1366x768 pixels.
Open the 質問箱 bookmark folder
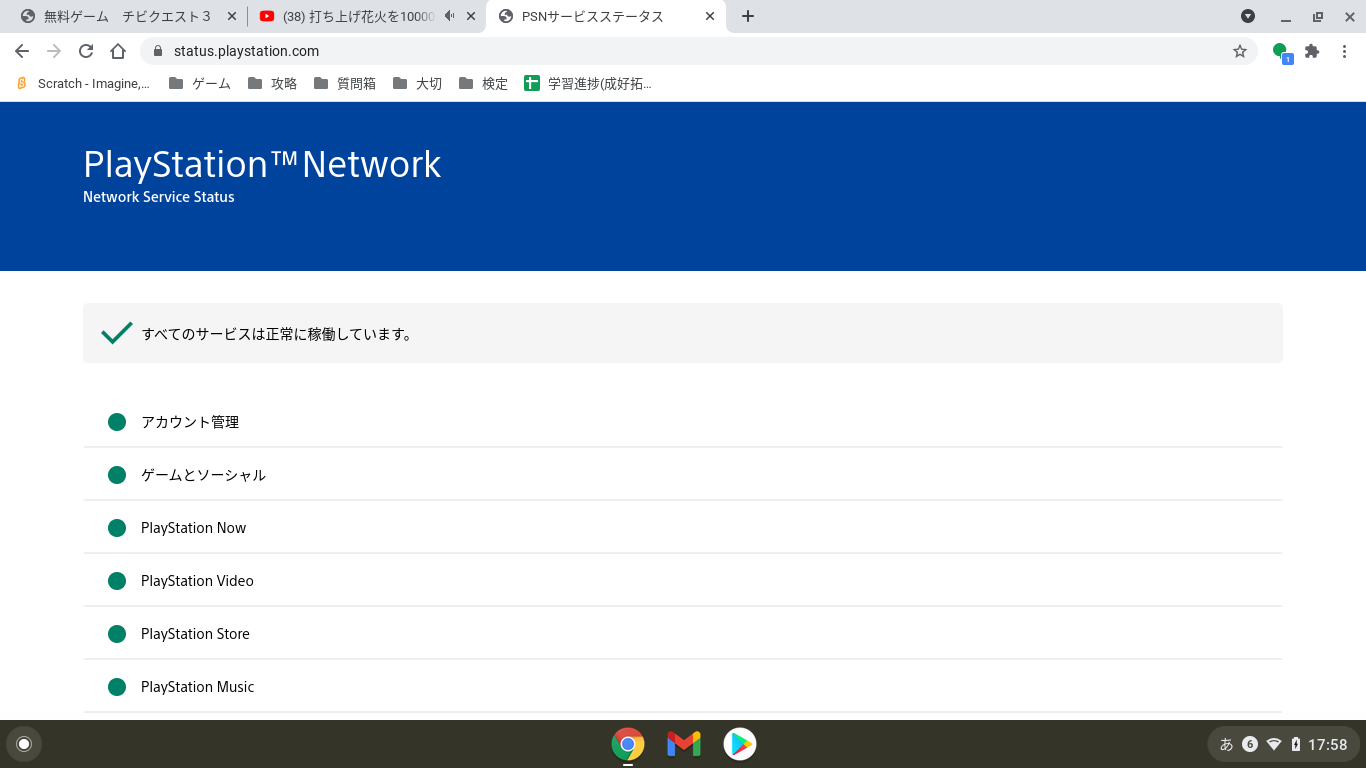tap(345, 84)
